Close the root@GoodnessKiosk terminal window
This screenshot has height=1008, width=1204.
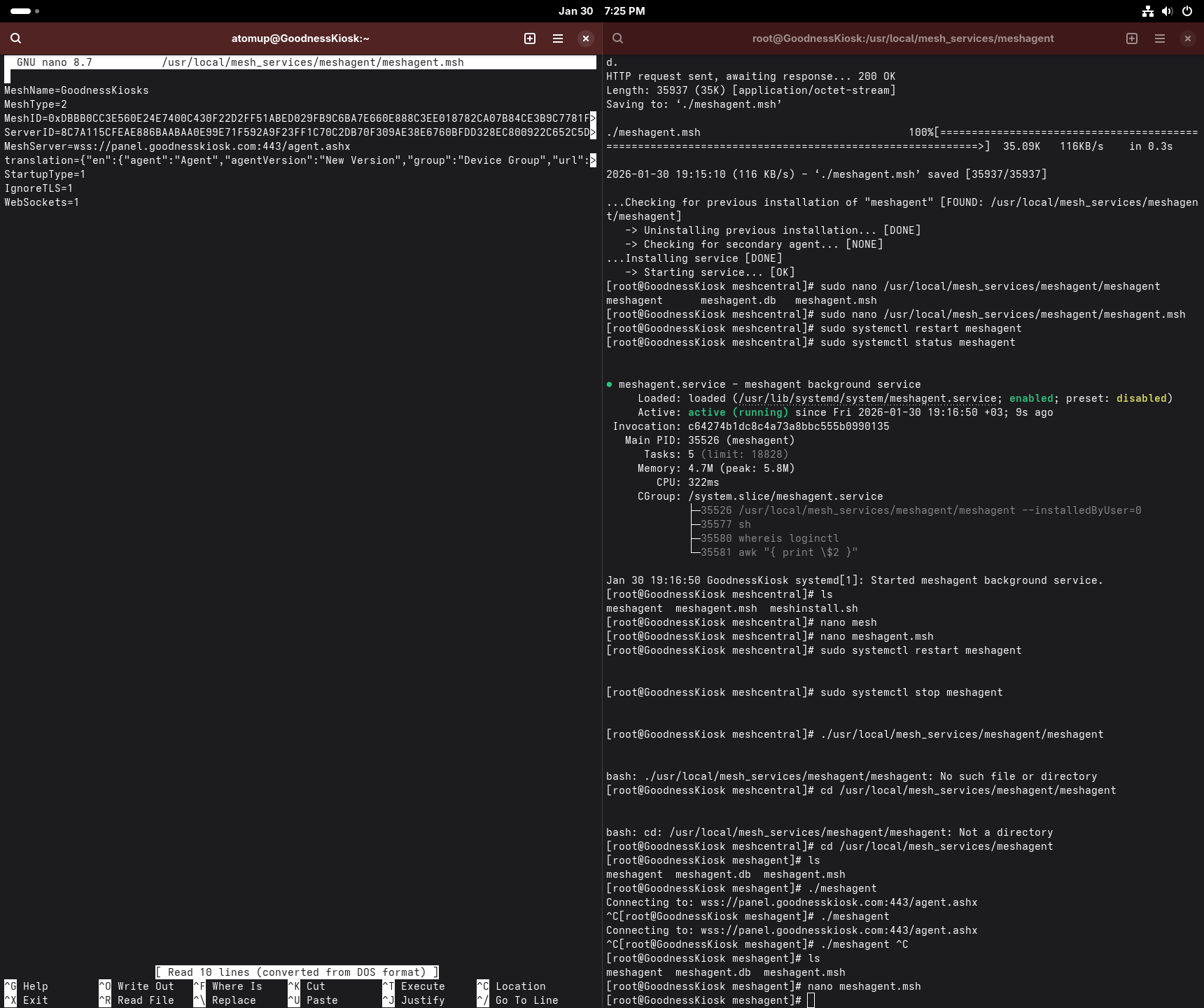(x=1188, y=38)
